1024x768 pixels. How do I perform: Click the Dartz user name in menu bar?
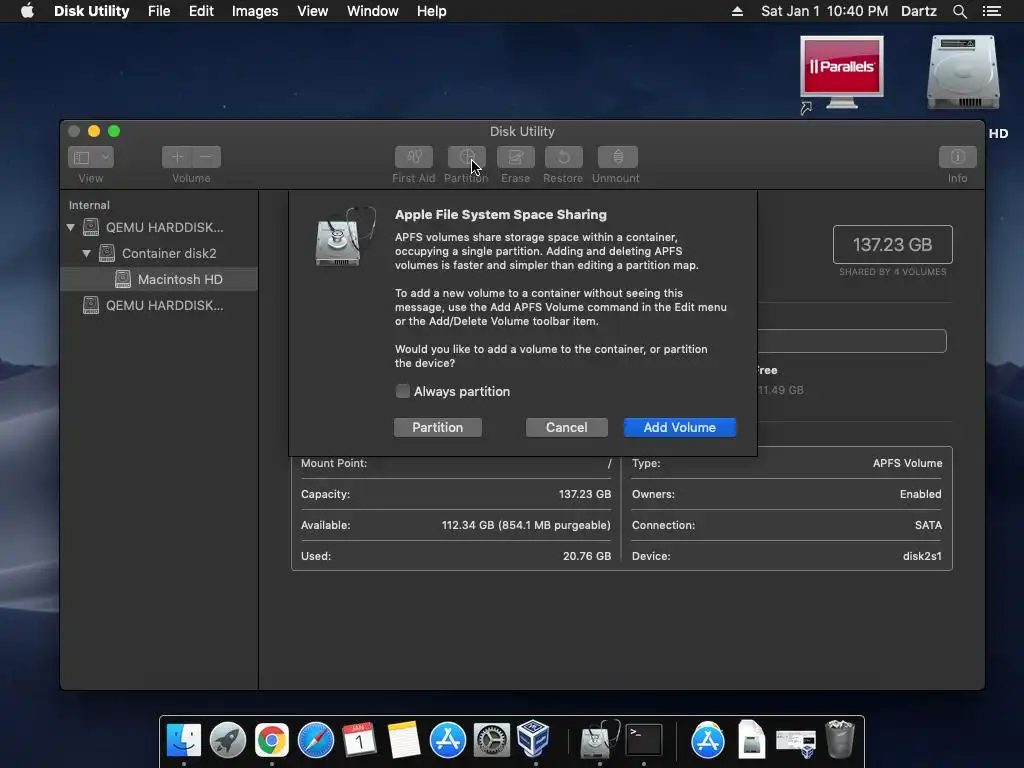(x=918, y=11)
